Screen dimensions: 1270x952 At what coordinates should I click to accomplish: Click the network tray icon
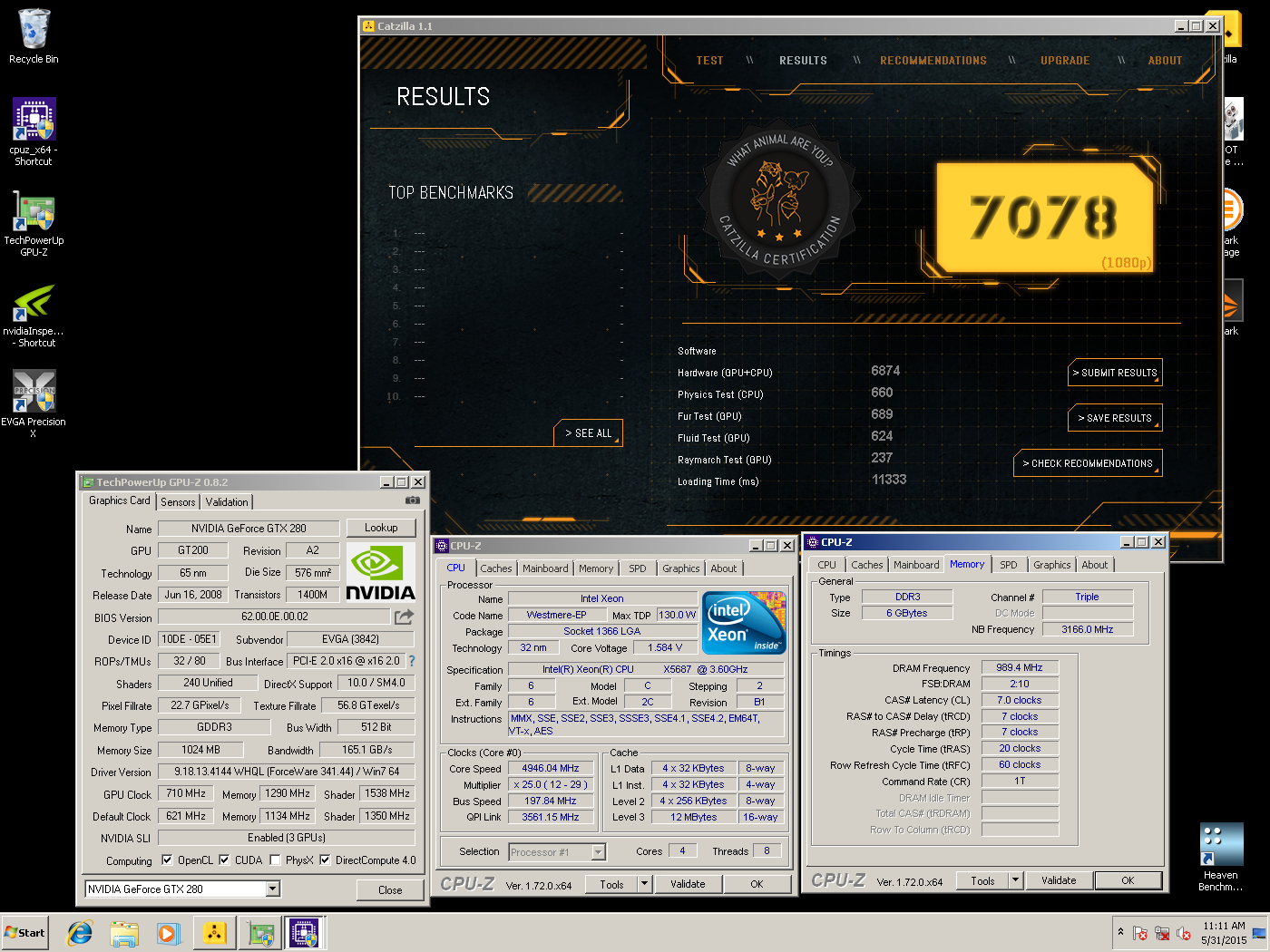(x=1162, y=933)
